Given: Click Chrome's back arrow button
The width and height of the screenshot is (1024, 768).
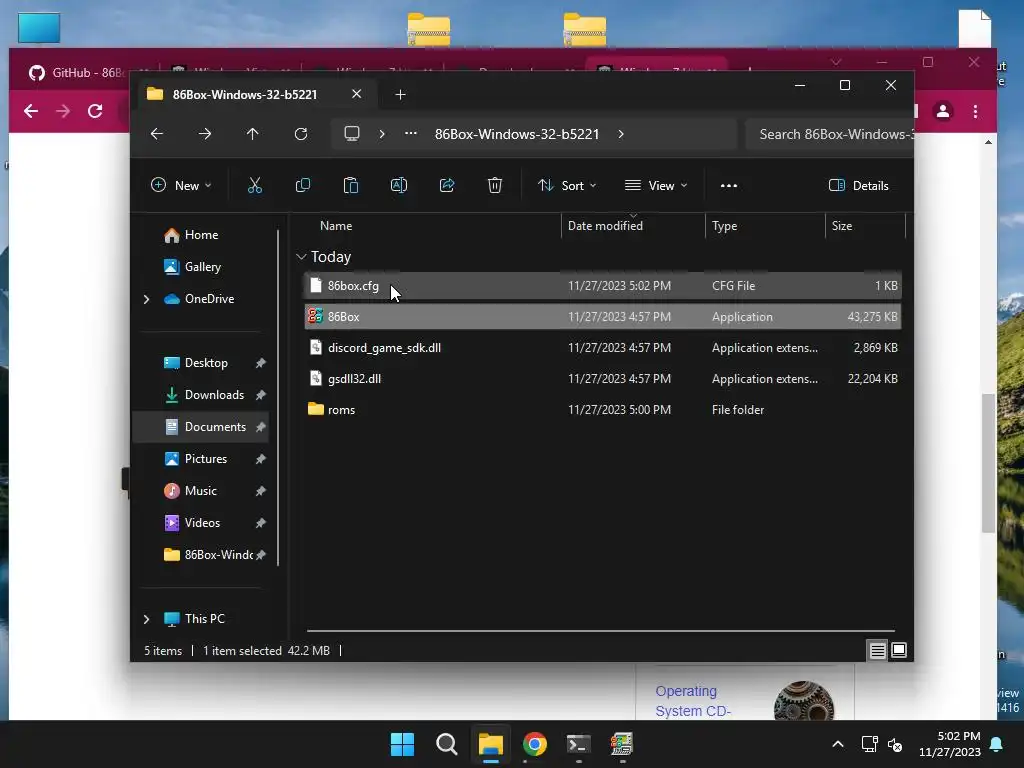Looking at the screenshot, I should coord(31,111).
